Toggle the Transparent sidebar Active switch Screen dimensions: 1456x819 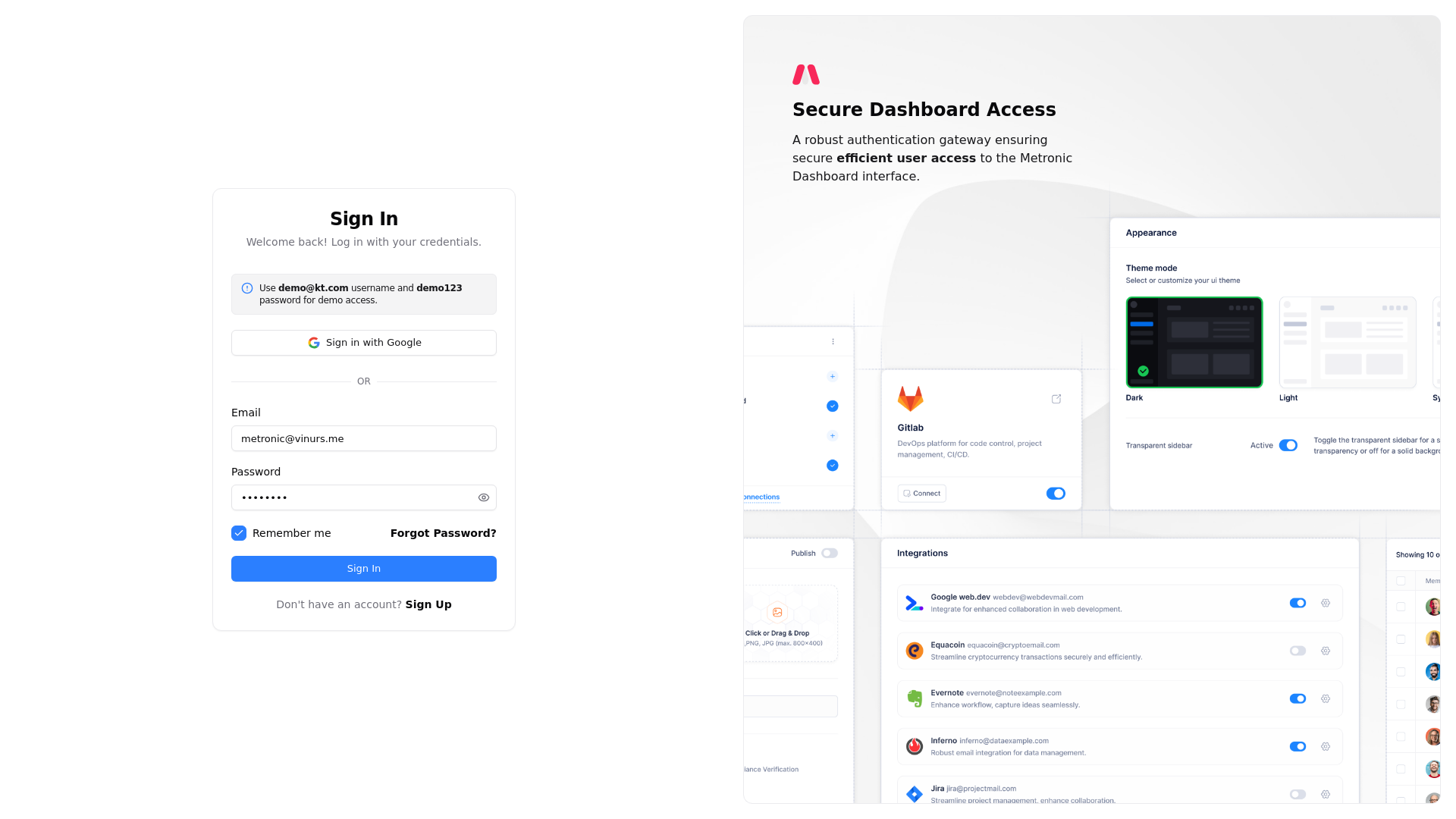pos(1288,445)
